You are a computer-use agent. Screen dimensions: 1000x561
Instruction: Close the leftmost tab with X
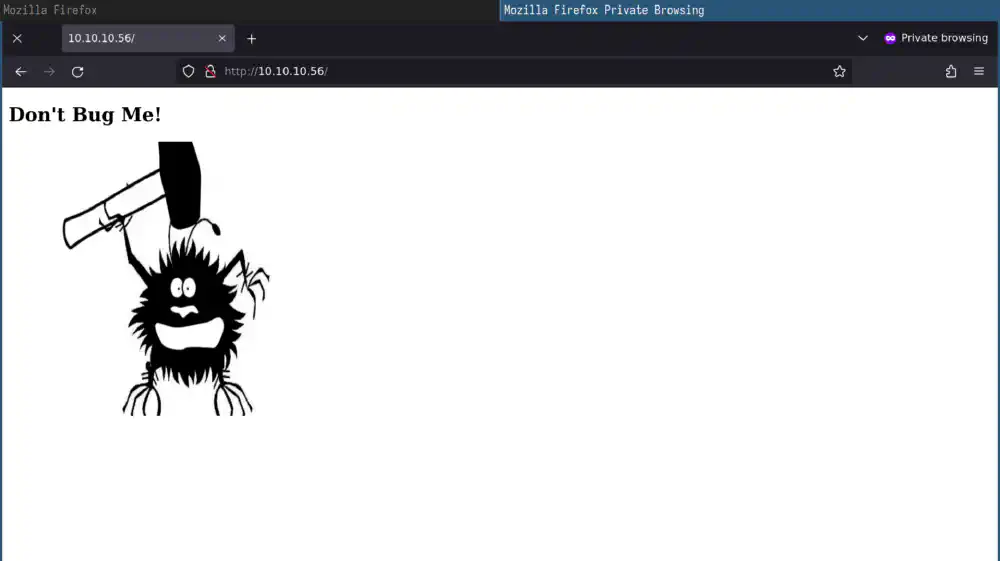pyautogui.click(x=17, y=38)
